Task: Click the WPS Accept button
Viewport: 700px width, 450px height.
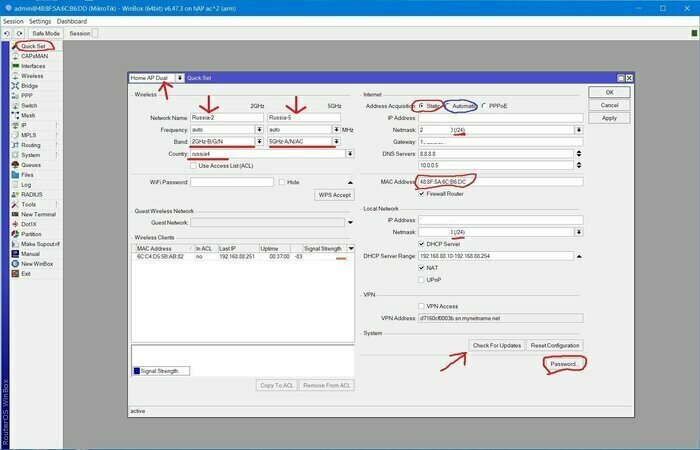Action: tap(334, 195)
